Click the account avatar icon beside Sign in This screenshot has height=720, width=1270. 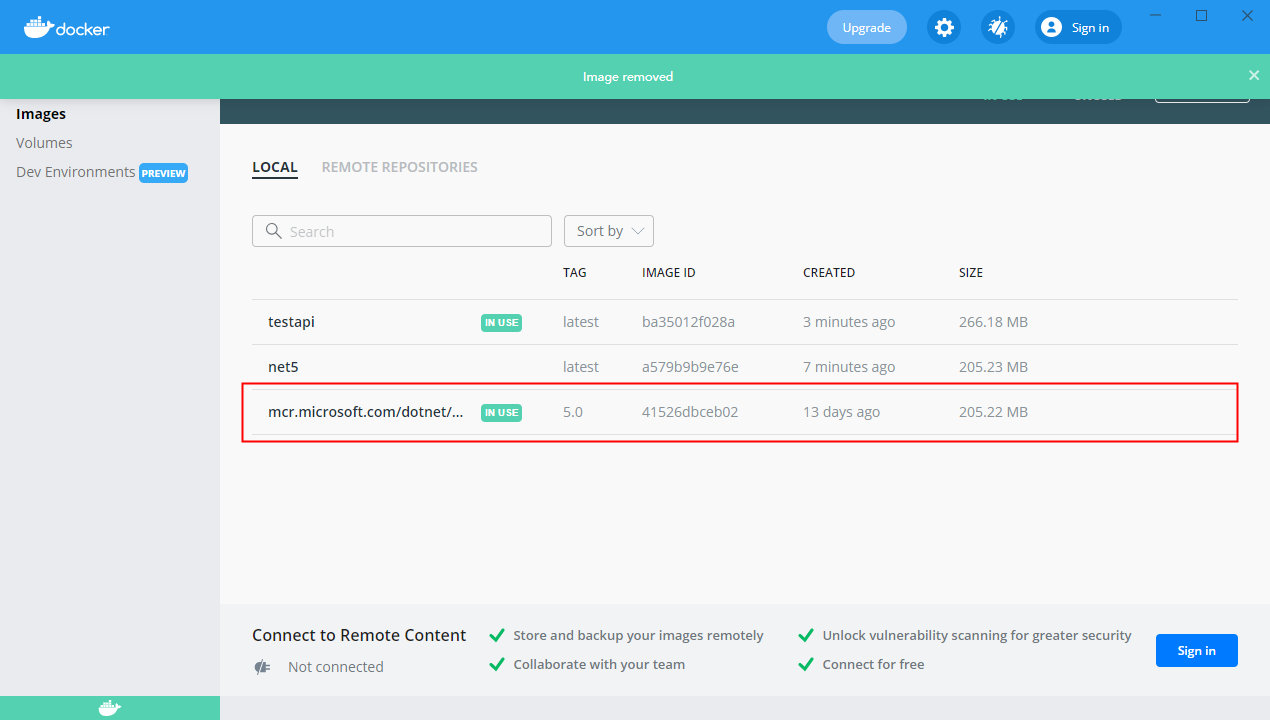[1051, 27]
